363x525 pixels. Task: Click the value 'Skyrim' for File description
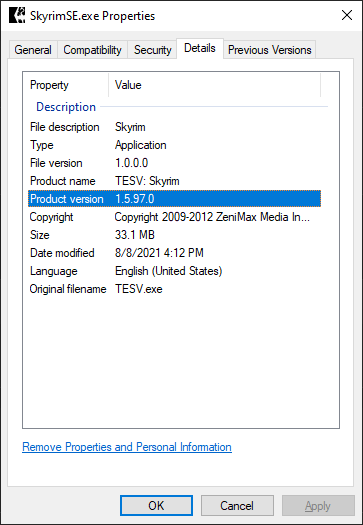[130, 127]
